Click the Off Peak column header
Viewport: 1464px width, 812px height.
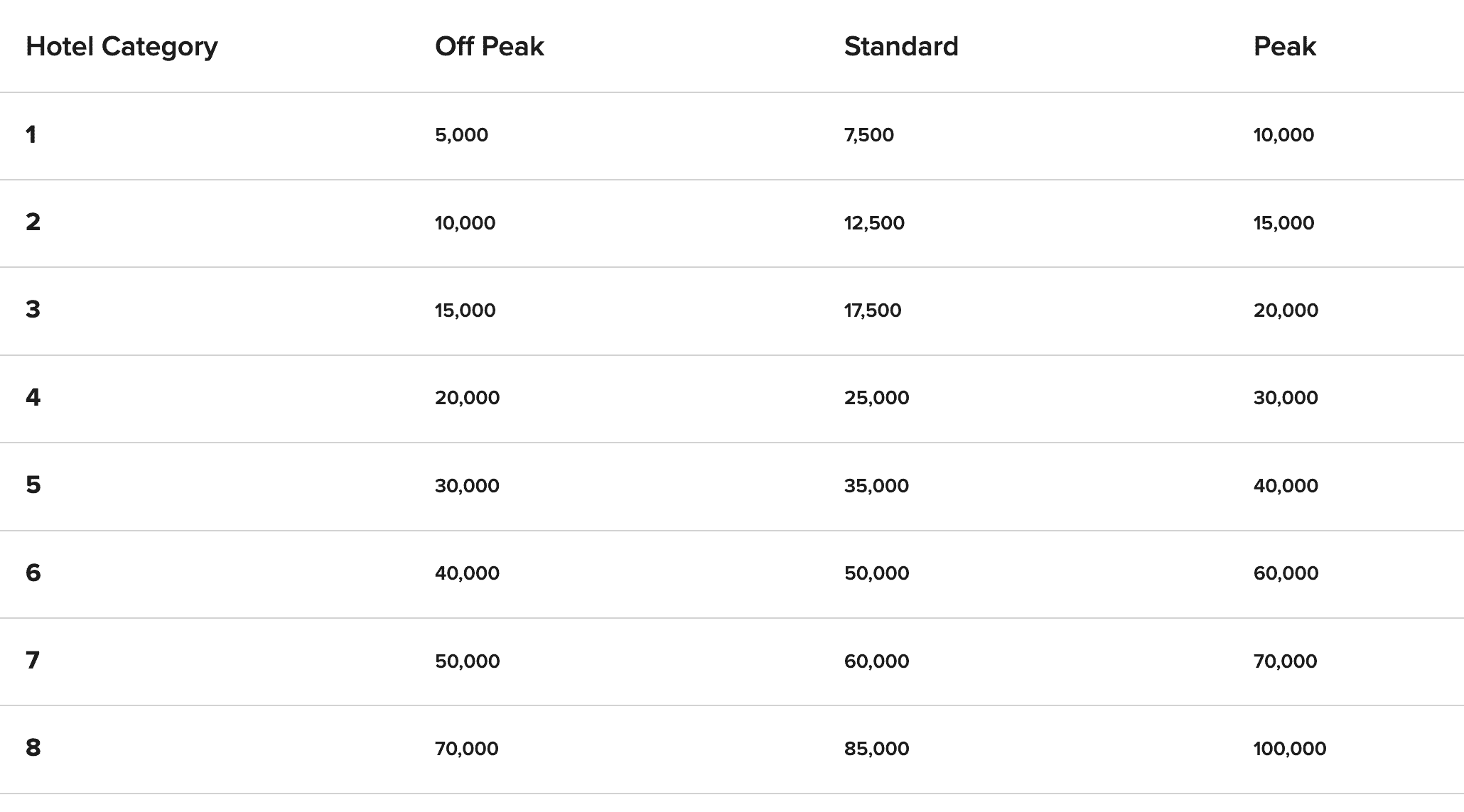(x=489, y=47)
